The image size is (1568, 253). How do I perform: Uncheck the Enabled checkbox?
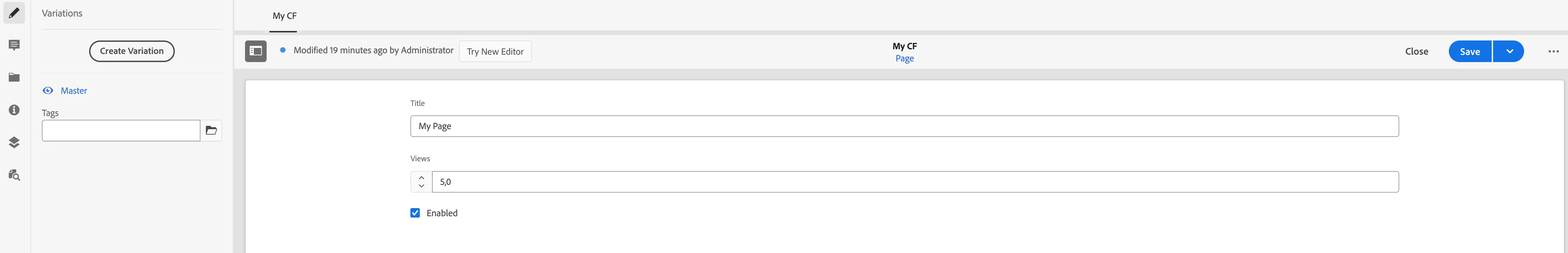click(x=415, y=213)
